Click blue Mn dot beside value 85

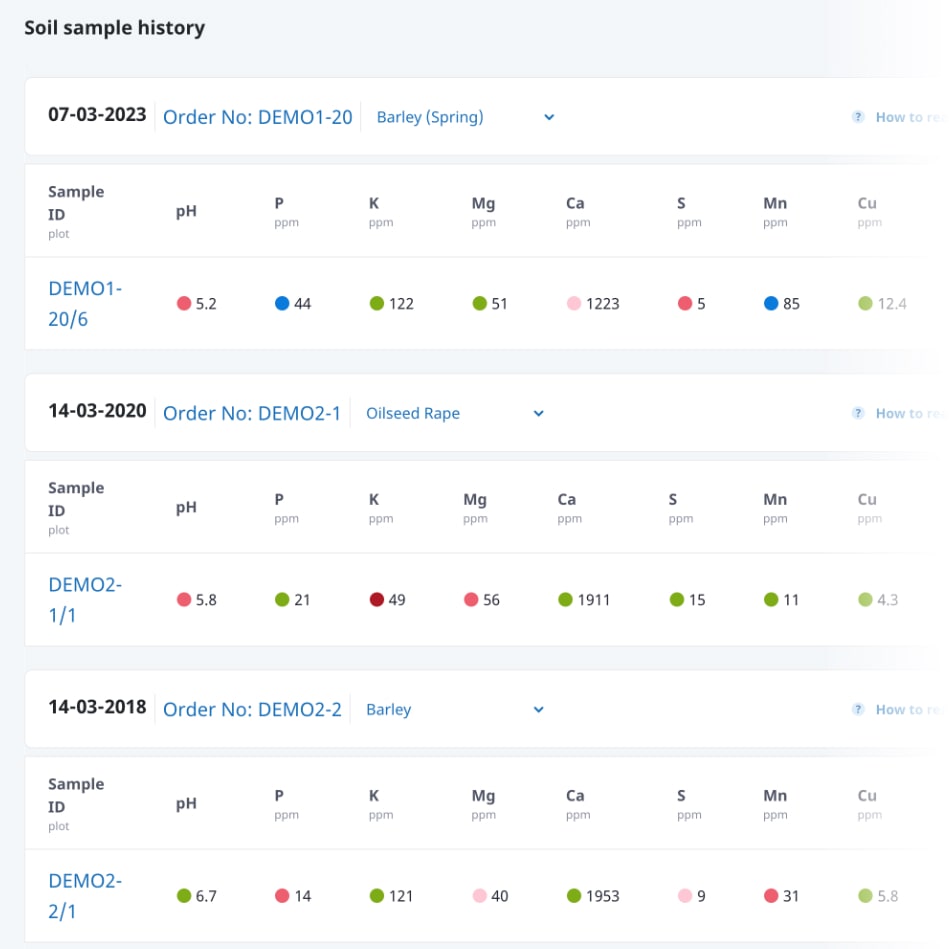pyautogui.click(x=771, y=303)
